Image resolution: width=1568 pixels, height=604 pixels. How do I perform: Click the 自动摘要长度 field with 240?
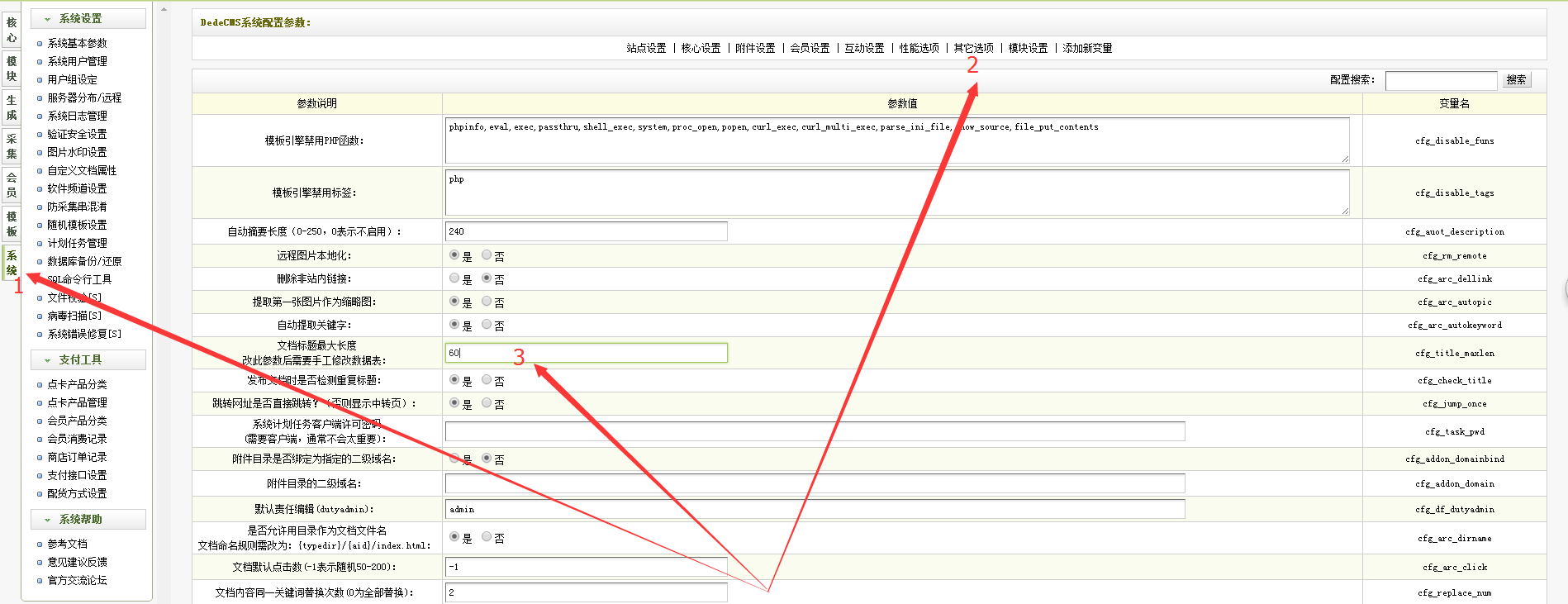point(587,231)
